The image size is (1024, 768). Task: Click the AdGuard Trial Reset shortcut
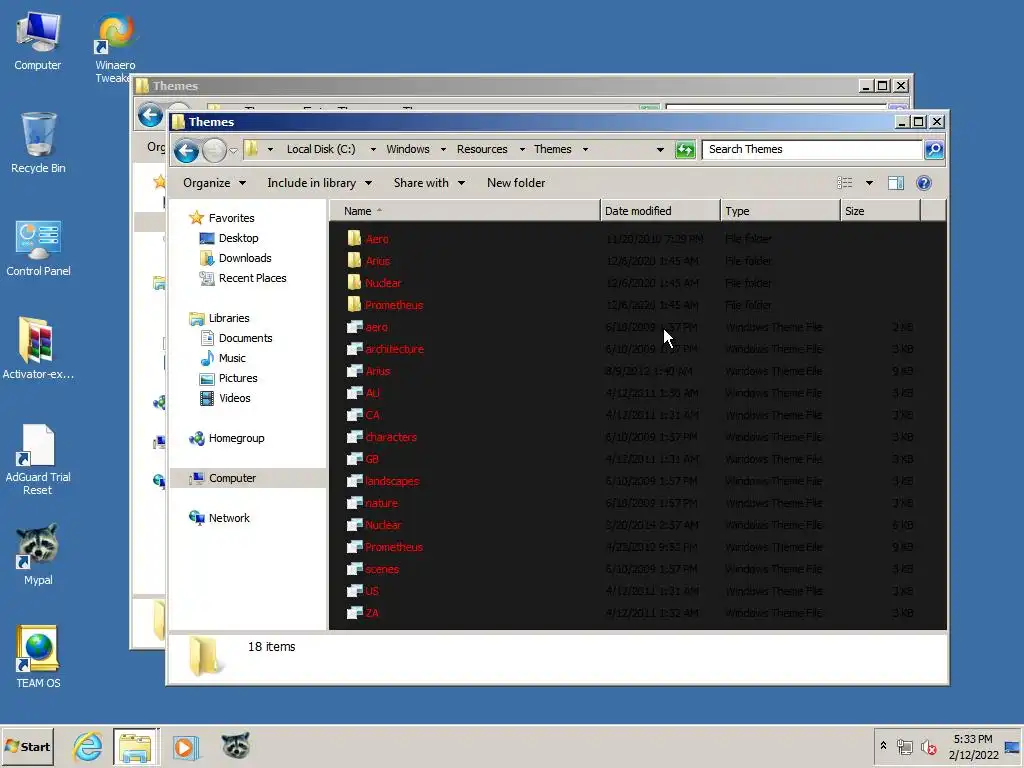pos(38,460)
